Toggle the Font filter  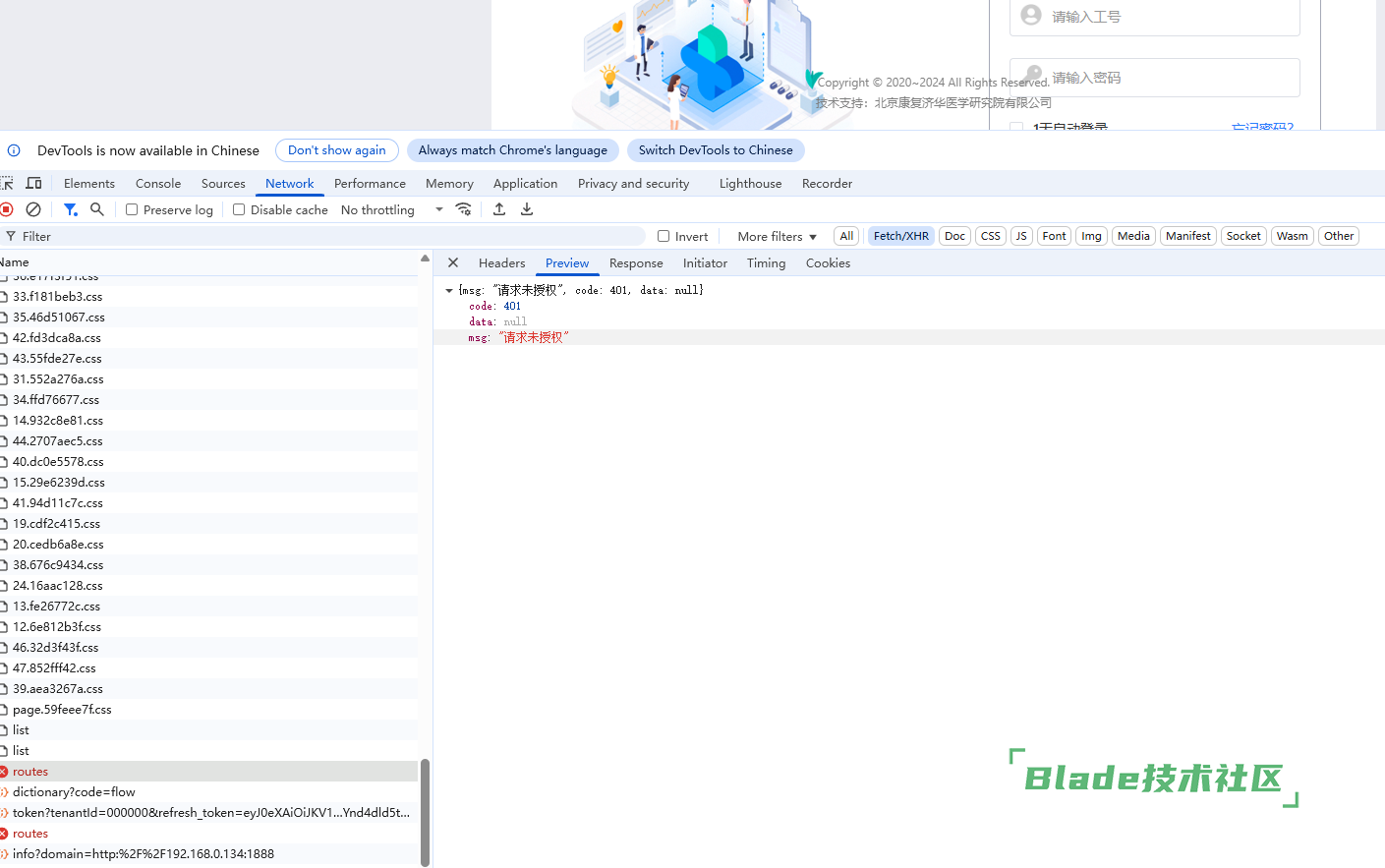1054,236
